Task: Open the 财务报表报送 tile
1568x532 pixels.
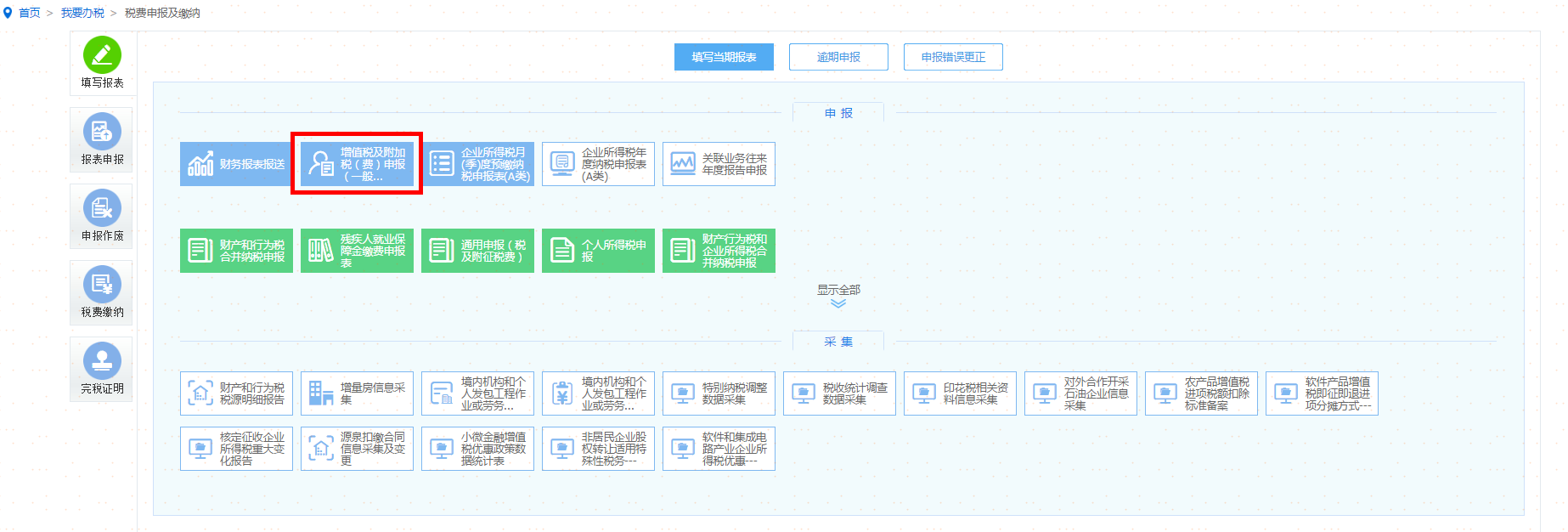Action: pos(236,164)
